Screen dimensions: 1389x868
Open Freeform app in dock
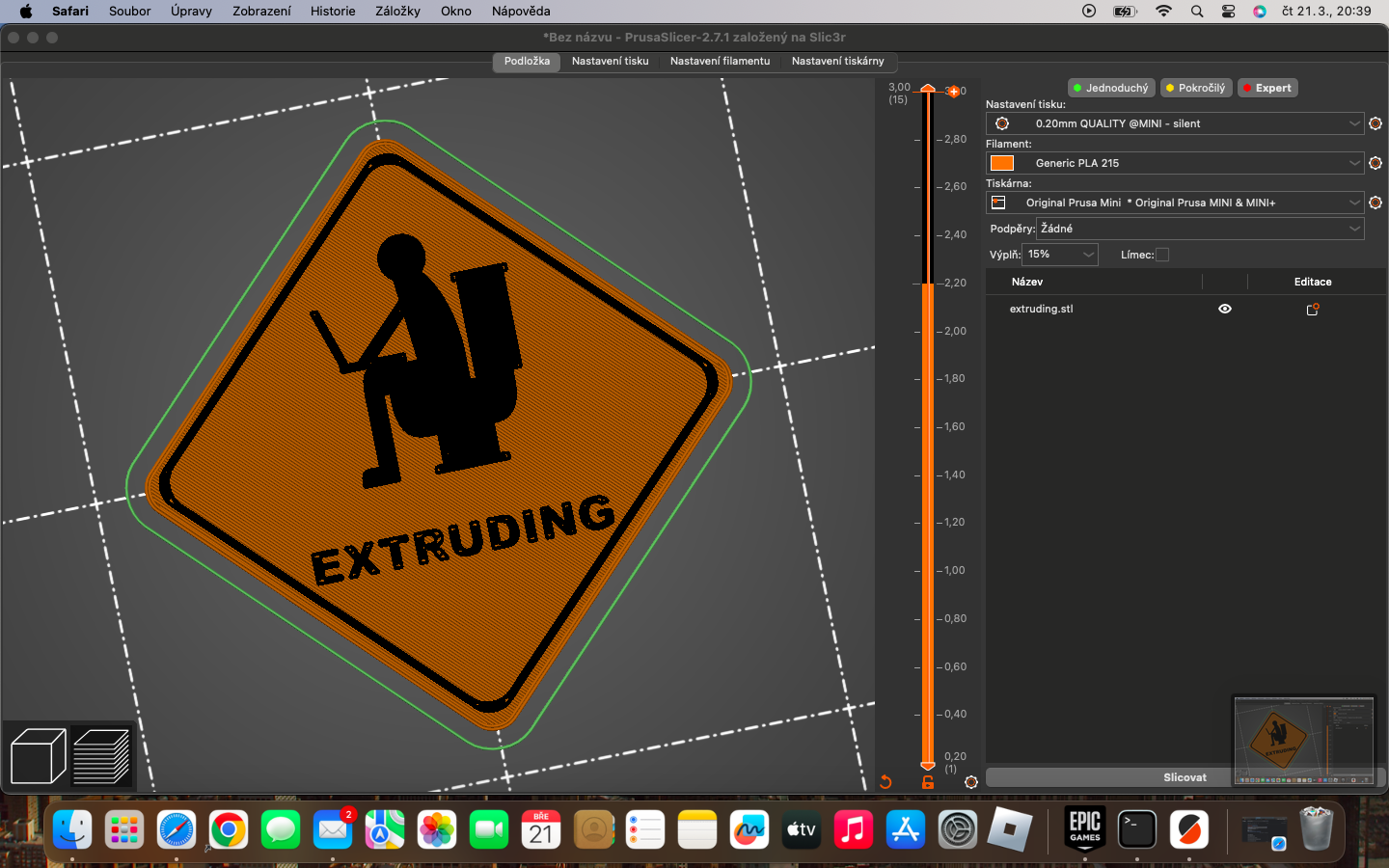coord(749,829)
